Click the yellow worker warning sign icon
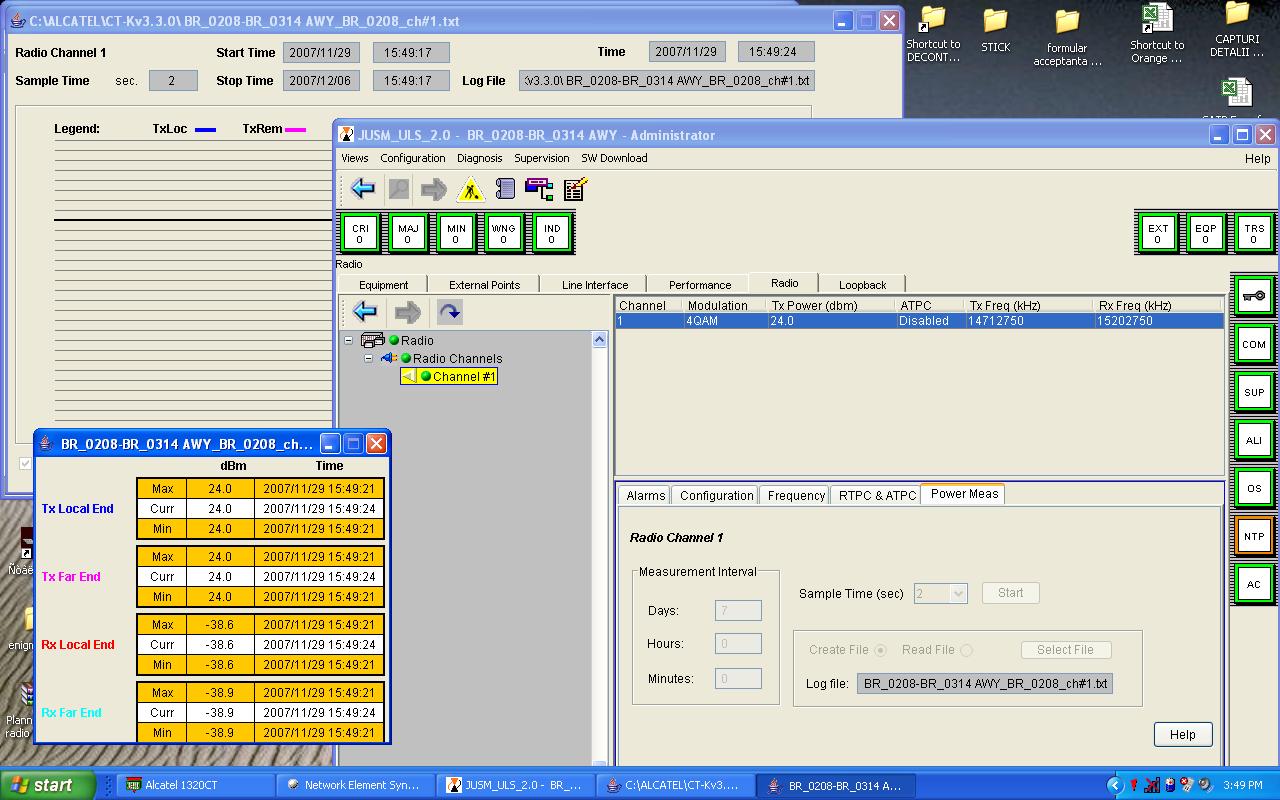The width and height of the screenshot is (1280, 800). tap(470, 189)
